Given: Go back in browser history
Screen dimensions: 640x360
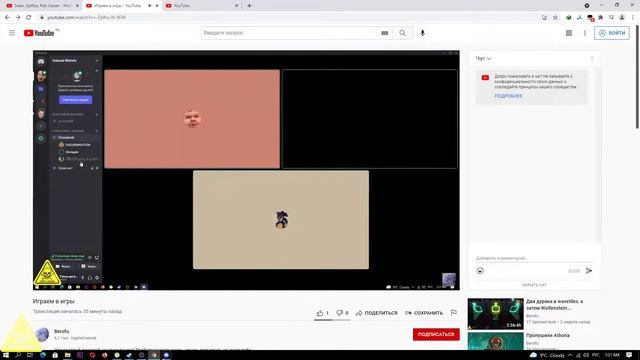Looking at the screenshot, I should (7, 18).
